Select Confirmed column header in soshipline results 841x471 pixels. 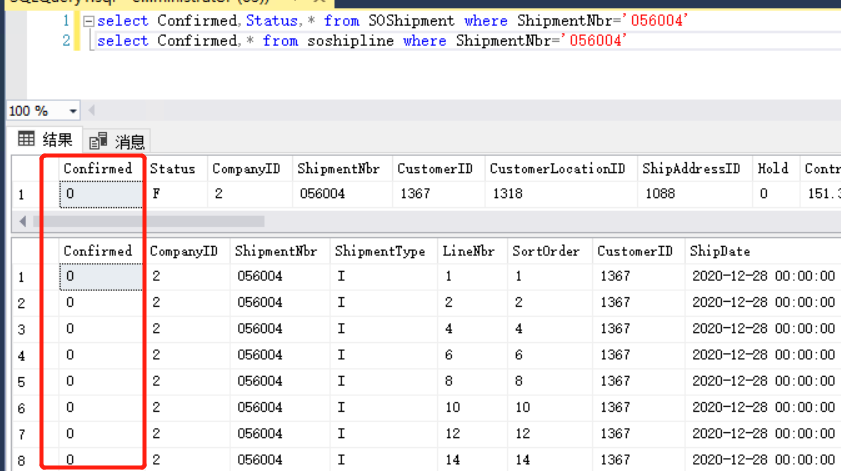coord(100,251)
